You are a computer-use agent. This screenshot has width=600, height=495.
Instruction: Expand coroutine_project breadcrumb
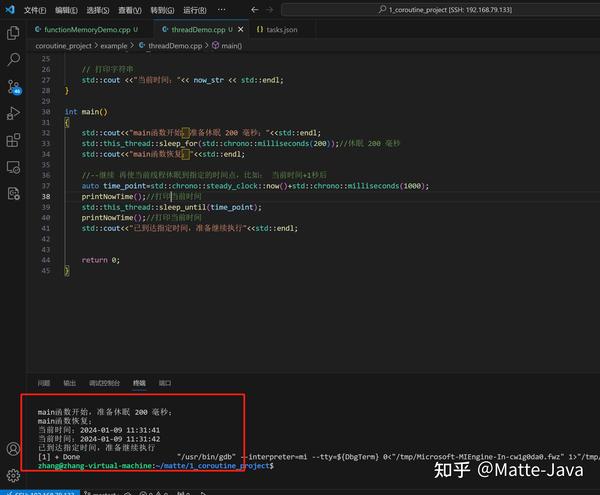pyautogui.click(x=64, y=46)
